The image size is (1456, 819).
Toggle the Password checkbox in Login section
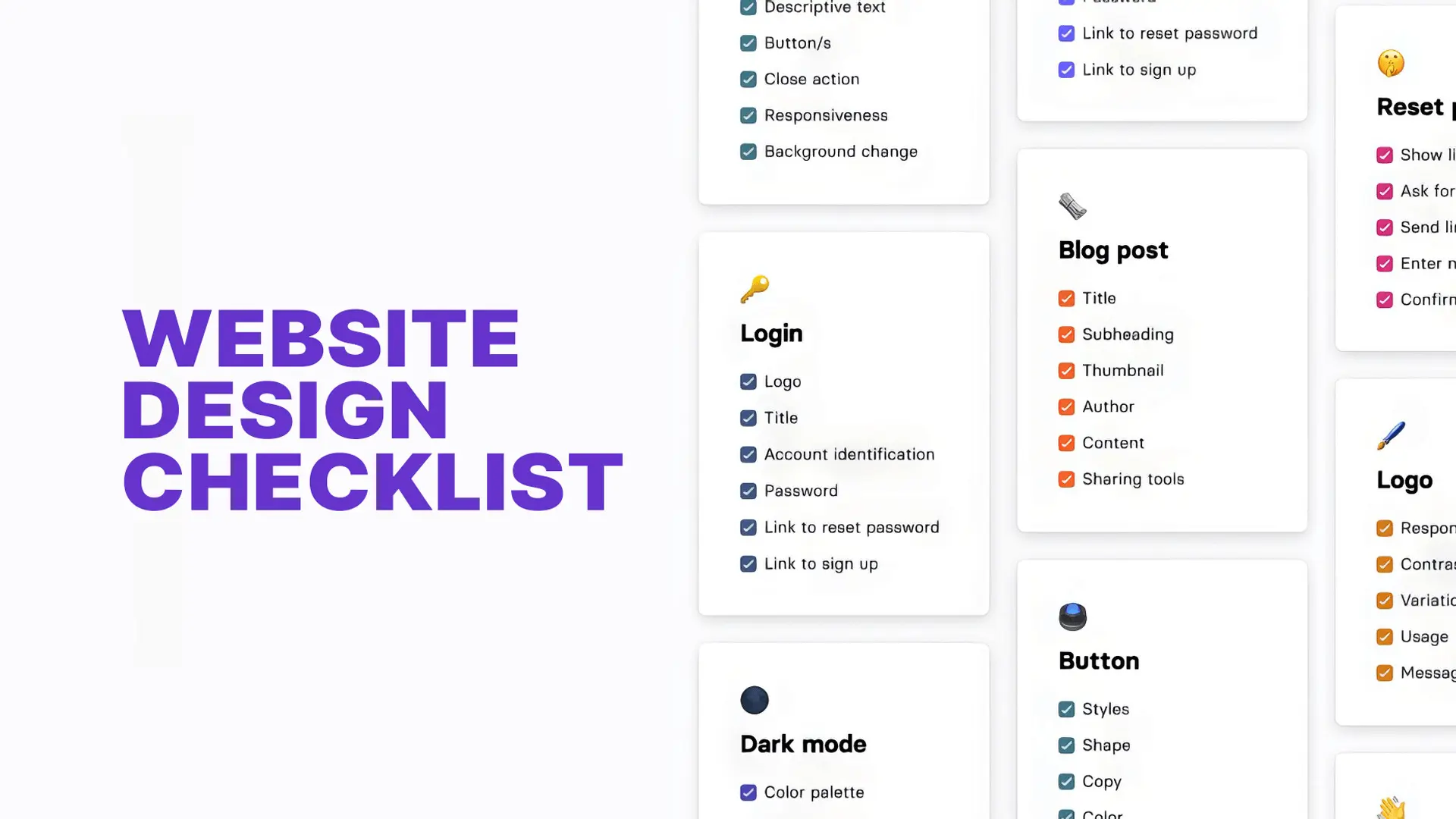(749, 490)
